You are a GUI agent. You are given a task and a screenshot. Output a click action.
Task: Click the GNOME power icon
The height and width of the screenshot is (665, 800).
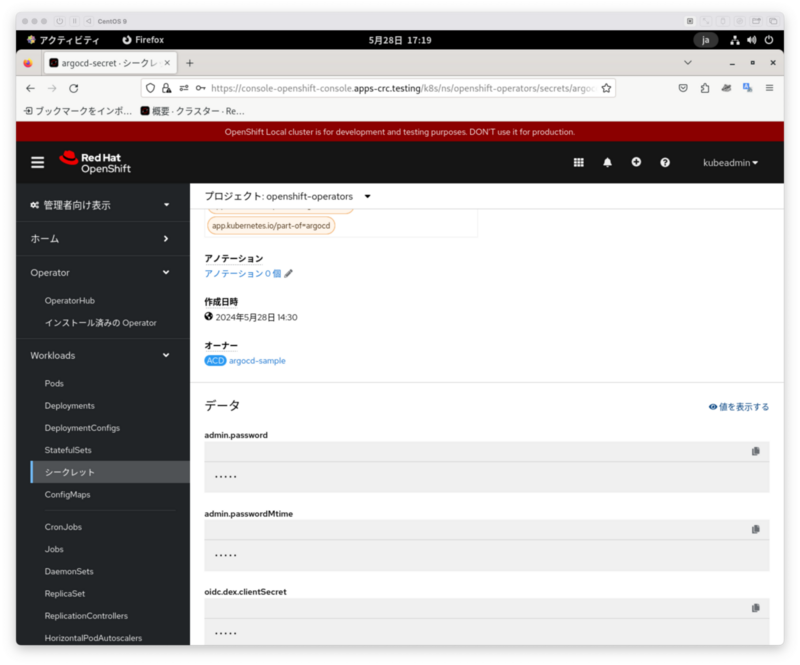click(769, 40)
